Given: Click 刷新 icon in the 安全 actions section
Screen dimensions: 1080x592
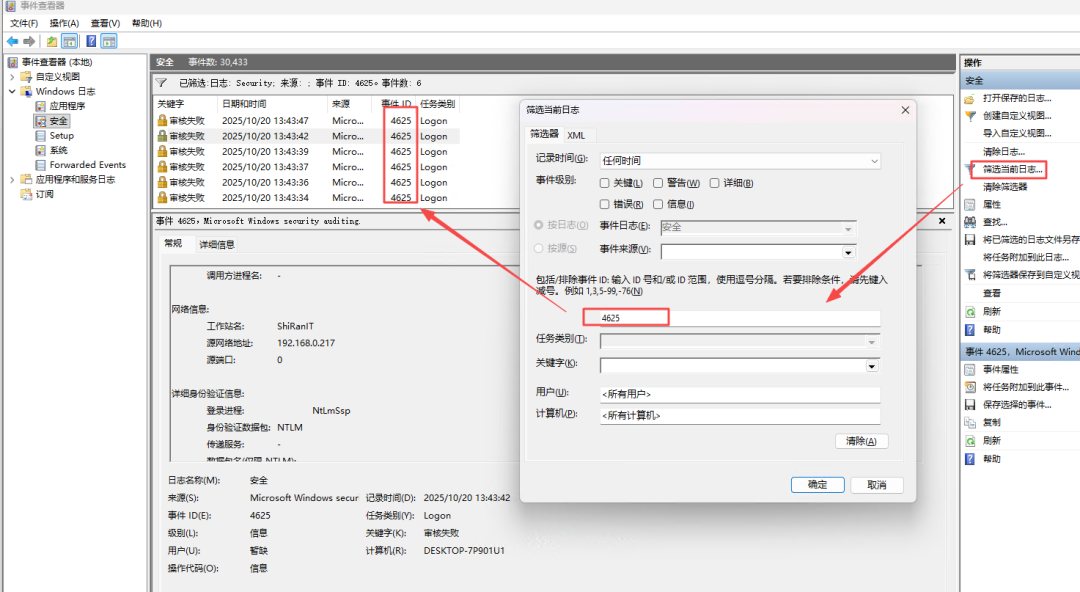Looking at the screenshot, I should tap(970, 312).
